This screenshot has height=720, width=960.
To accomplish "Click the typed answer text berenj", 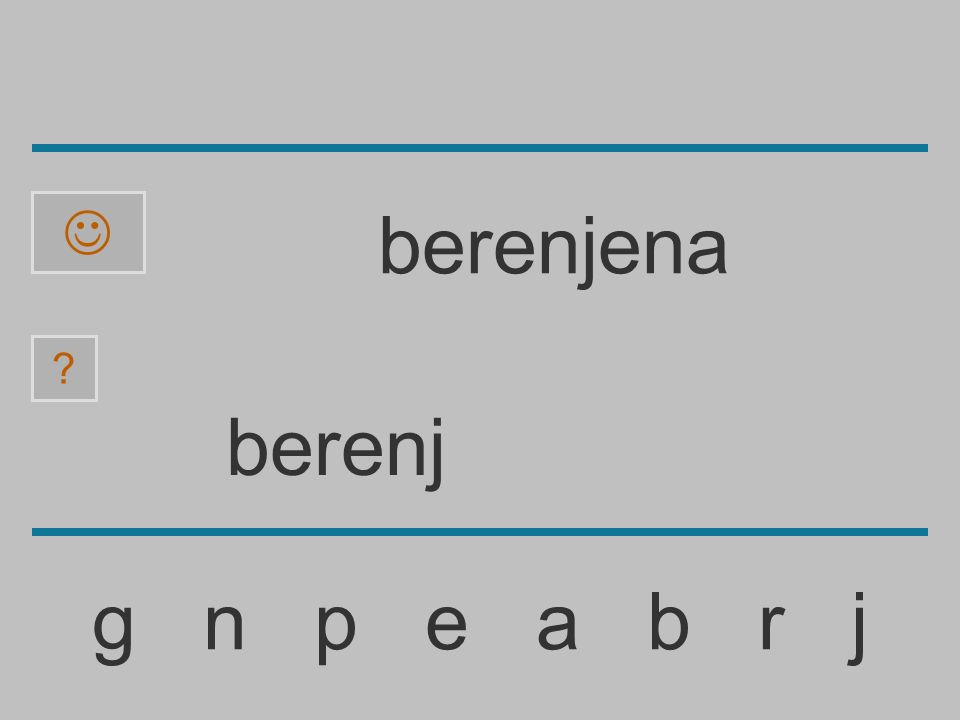I will tap(336, 452).
